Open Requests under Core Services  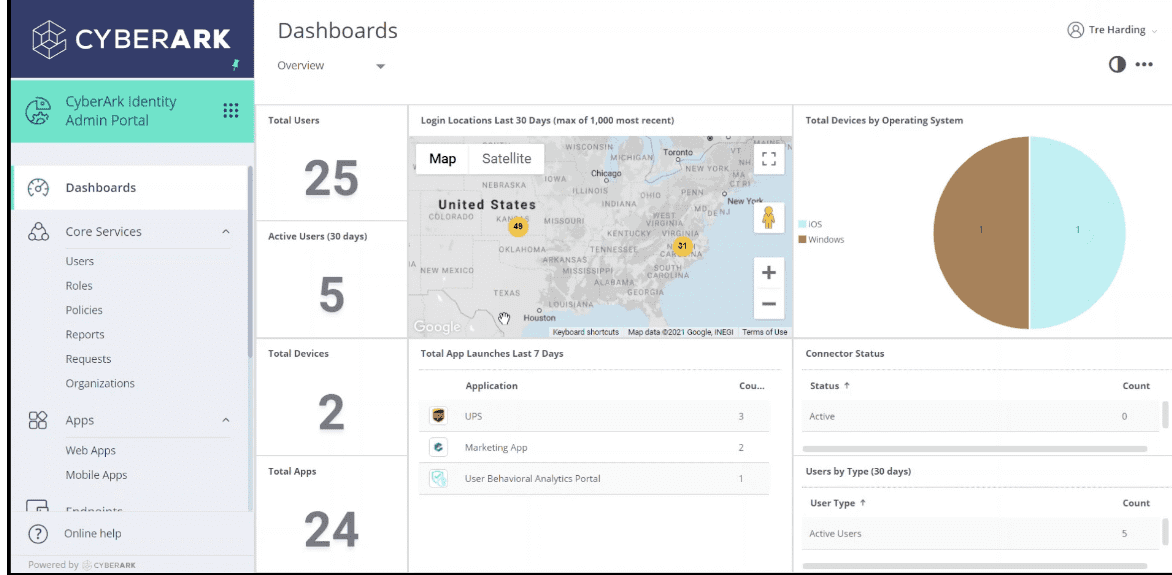(88, 359)
